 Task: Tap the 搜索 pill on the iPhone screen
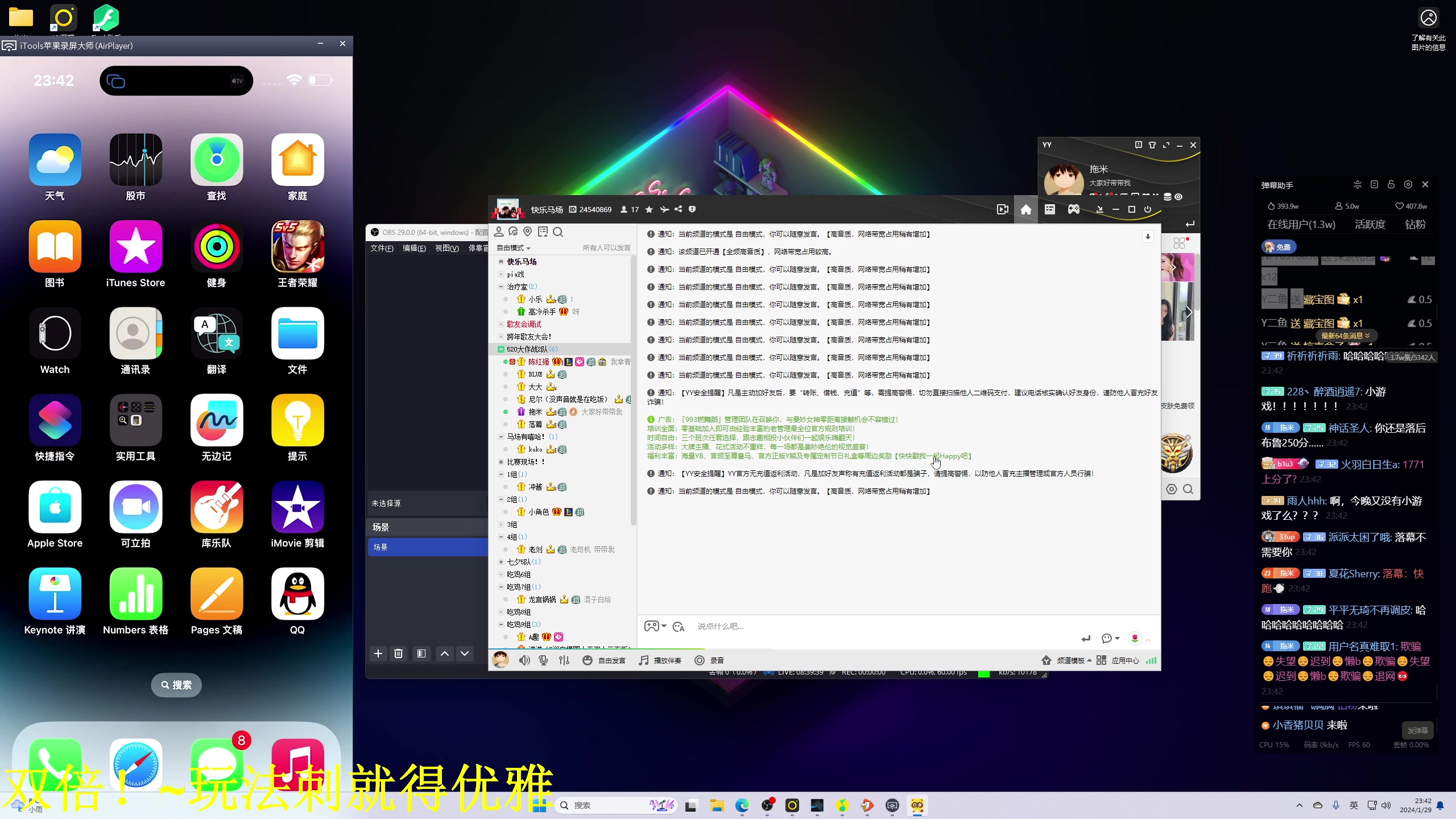tap(176, 685)
